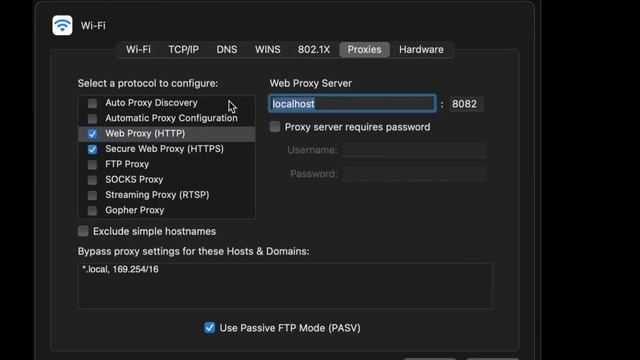The width and height of the screenshot is (640, 360).
Task: Select the Web Proxy (HTTP) row
Action: click(x=167, y=134)
